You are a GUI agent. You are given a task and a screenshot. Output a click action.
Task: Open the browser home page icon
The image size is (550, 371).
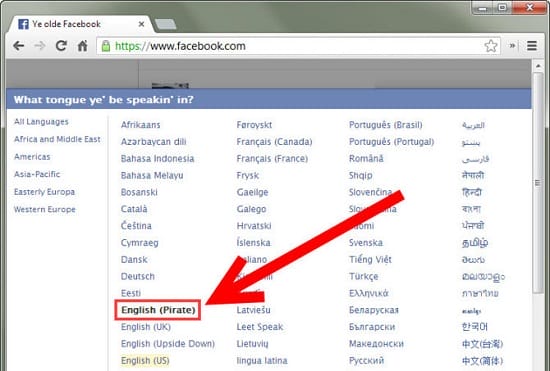(x=82, y=46)
